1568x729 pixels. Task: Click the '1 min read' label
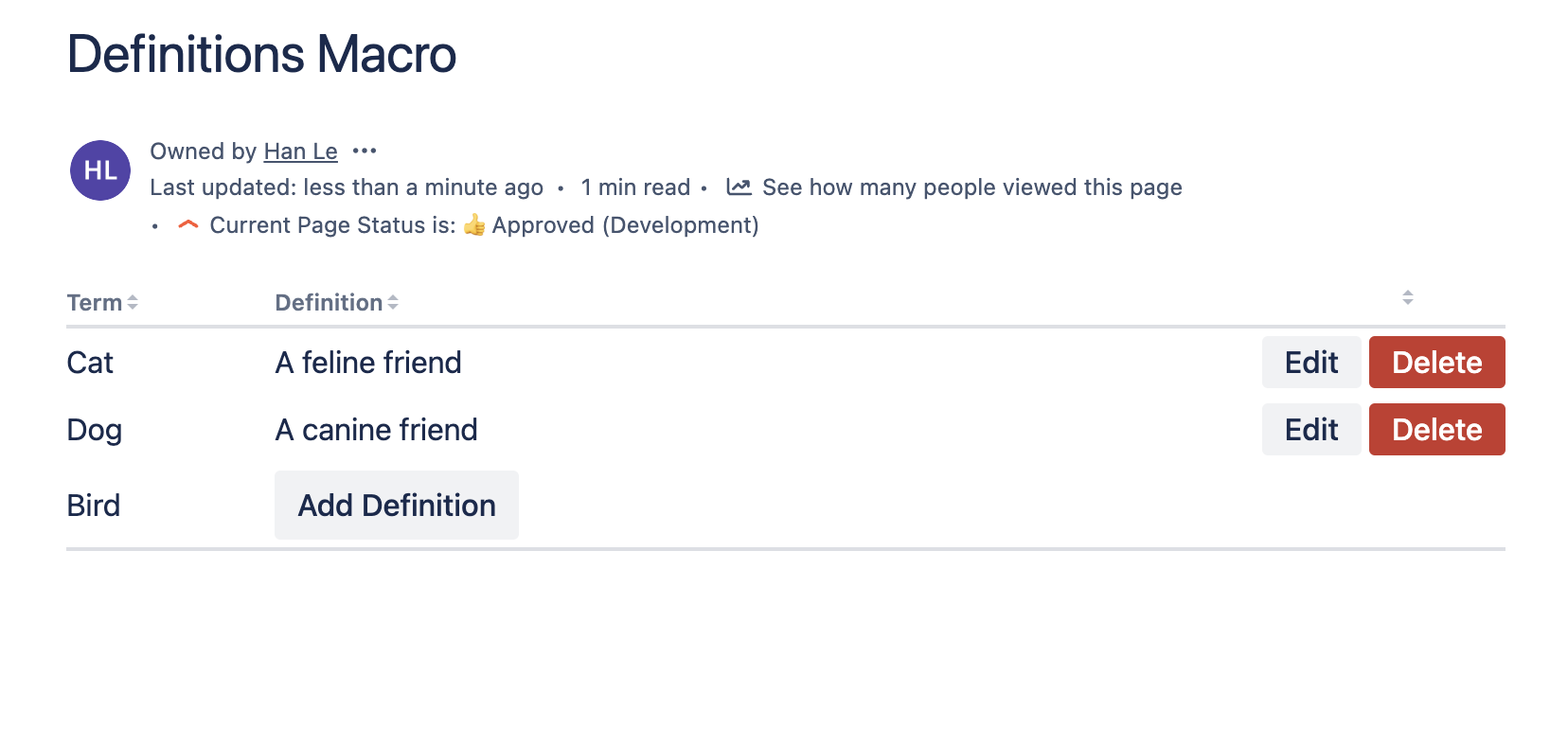tap(635, 187)
